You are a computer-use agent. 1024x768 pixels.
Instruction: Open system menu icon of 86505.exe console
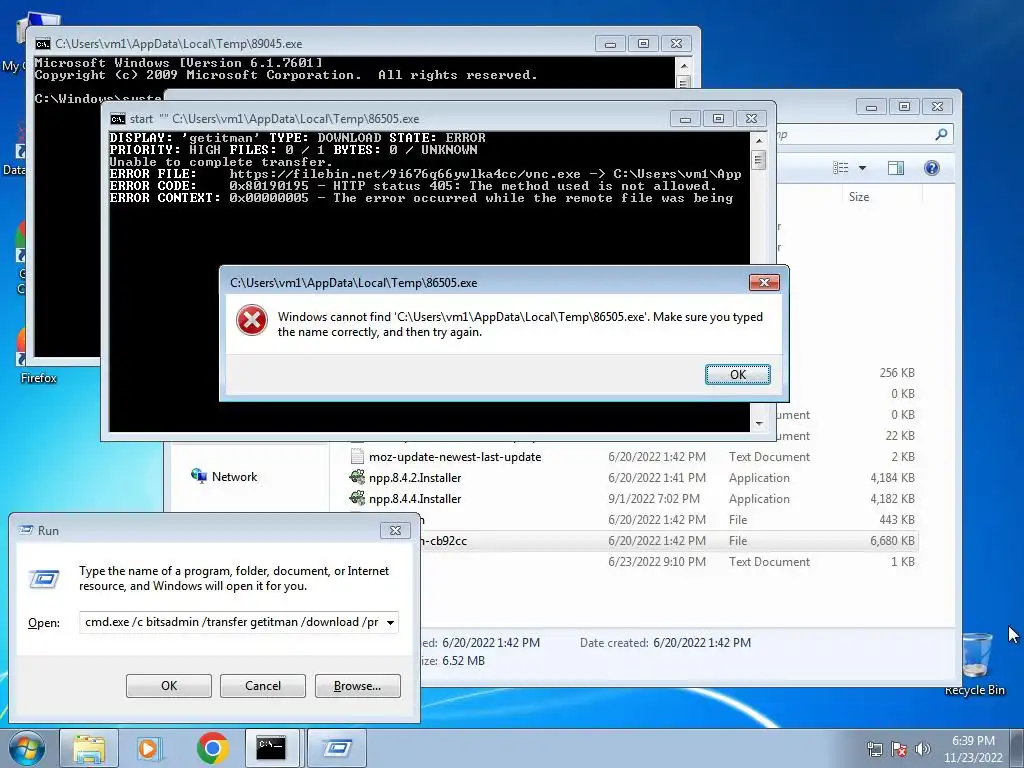[x=118, y=119]
